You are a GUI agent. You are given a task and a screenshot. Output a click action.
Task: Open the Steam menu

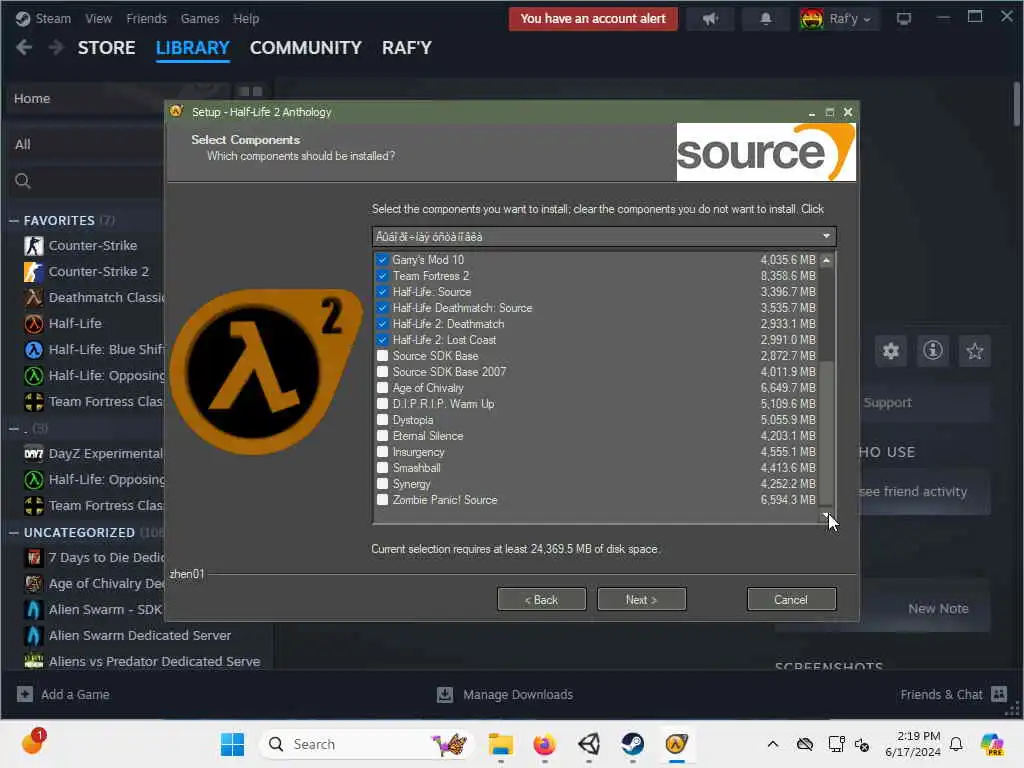point(53,18)
